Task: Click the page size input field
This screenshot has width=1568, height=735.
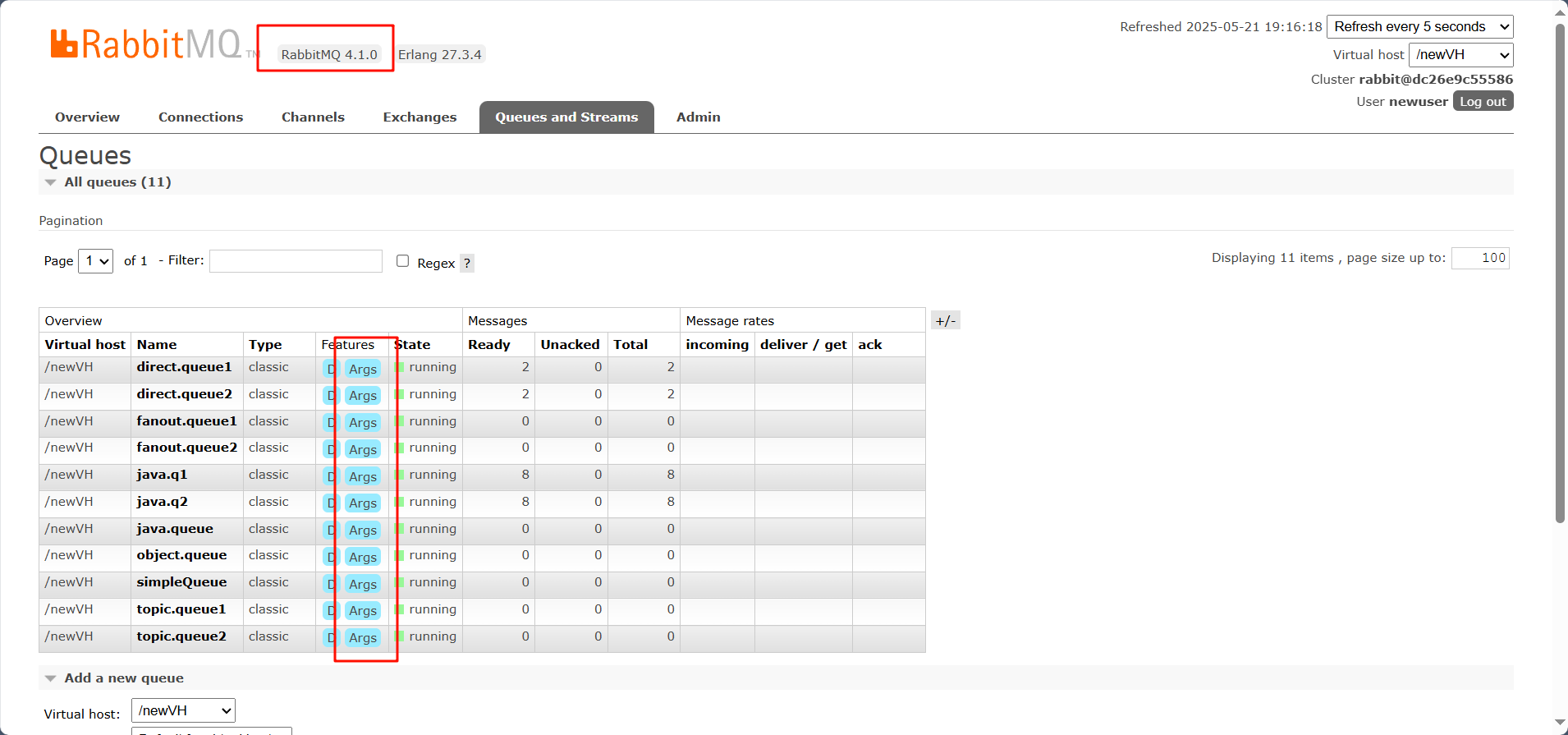Action: point(1479,258)
